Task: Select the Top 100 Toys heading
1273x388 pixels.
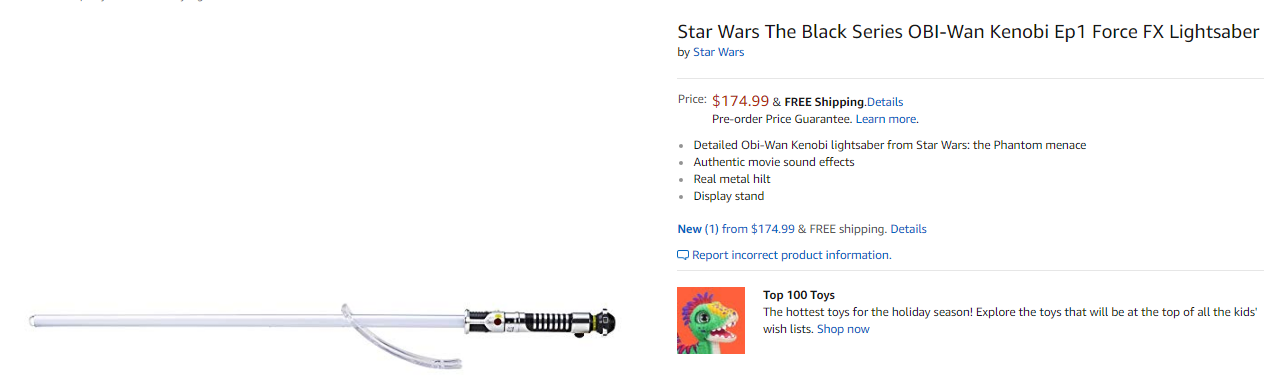Action: click(799, 295)
